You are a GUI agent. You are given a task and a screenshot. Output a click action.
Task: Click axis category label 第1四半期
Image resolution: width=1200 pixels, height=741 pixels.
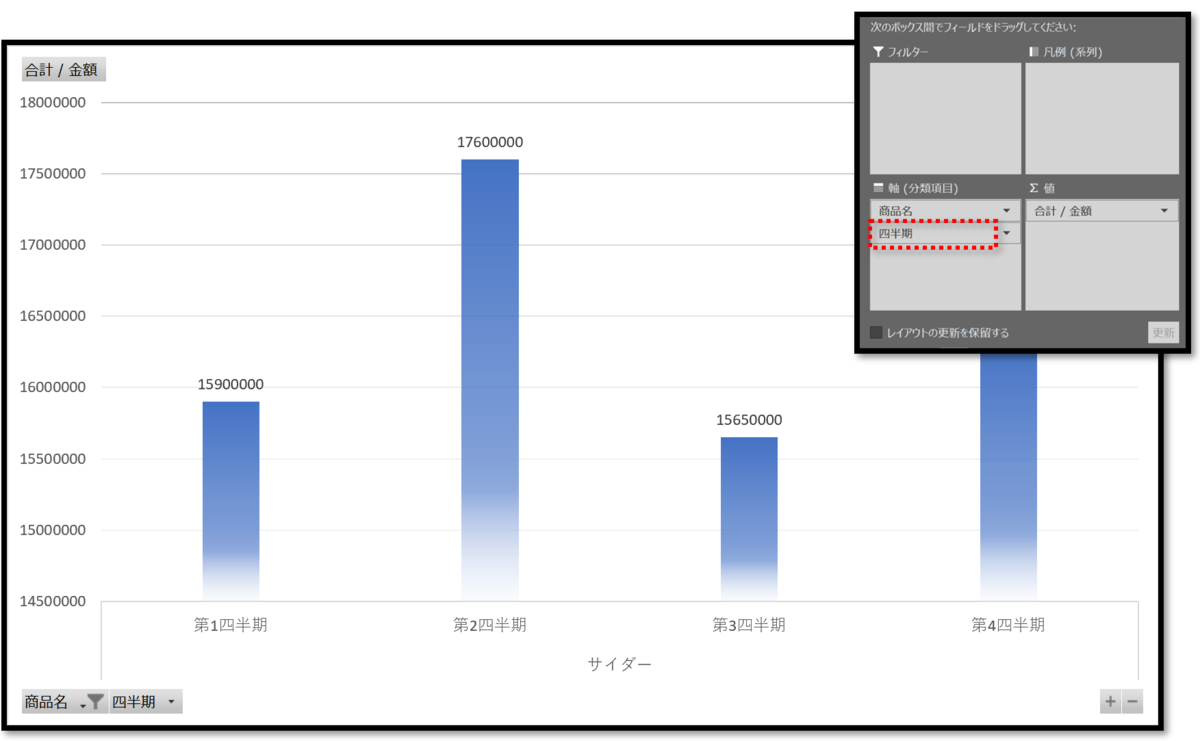click(231, 625)
